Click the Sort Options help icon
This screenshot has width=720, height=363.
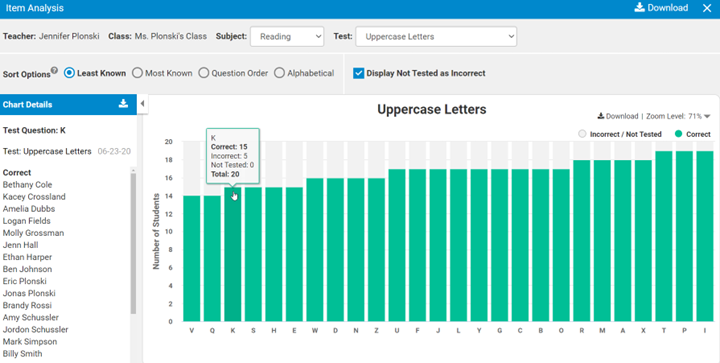coord(55,70)
